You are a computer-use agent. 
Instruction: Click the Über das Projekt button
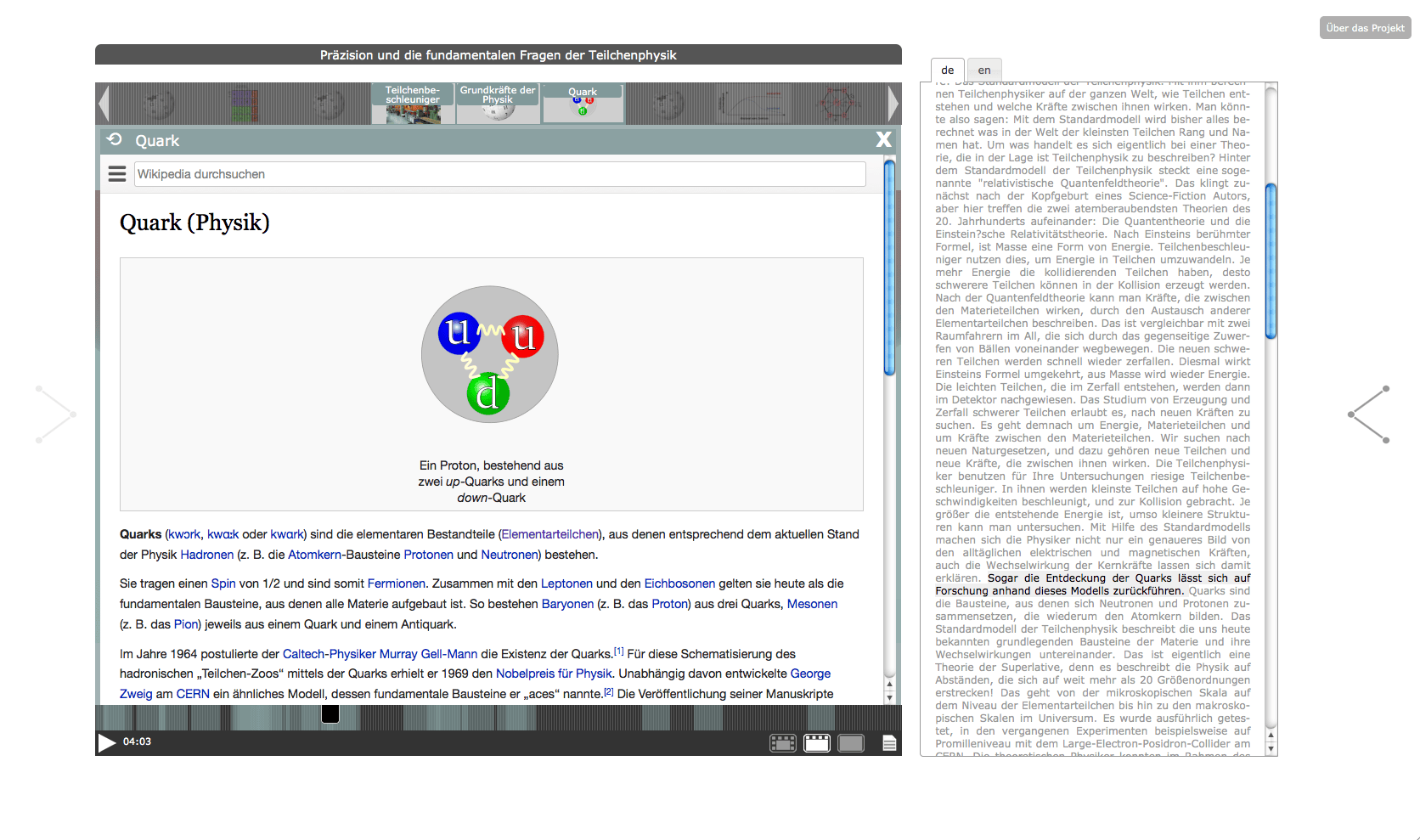[x=1365, y=28]
